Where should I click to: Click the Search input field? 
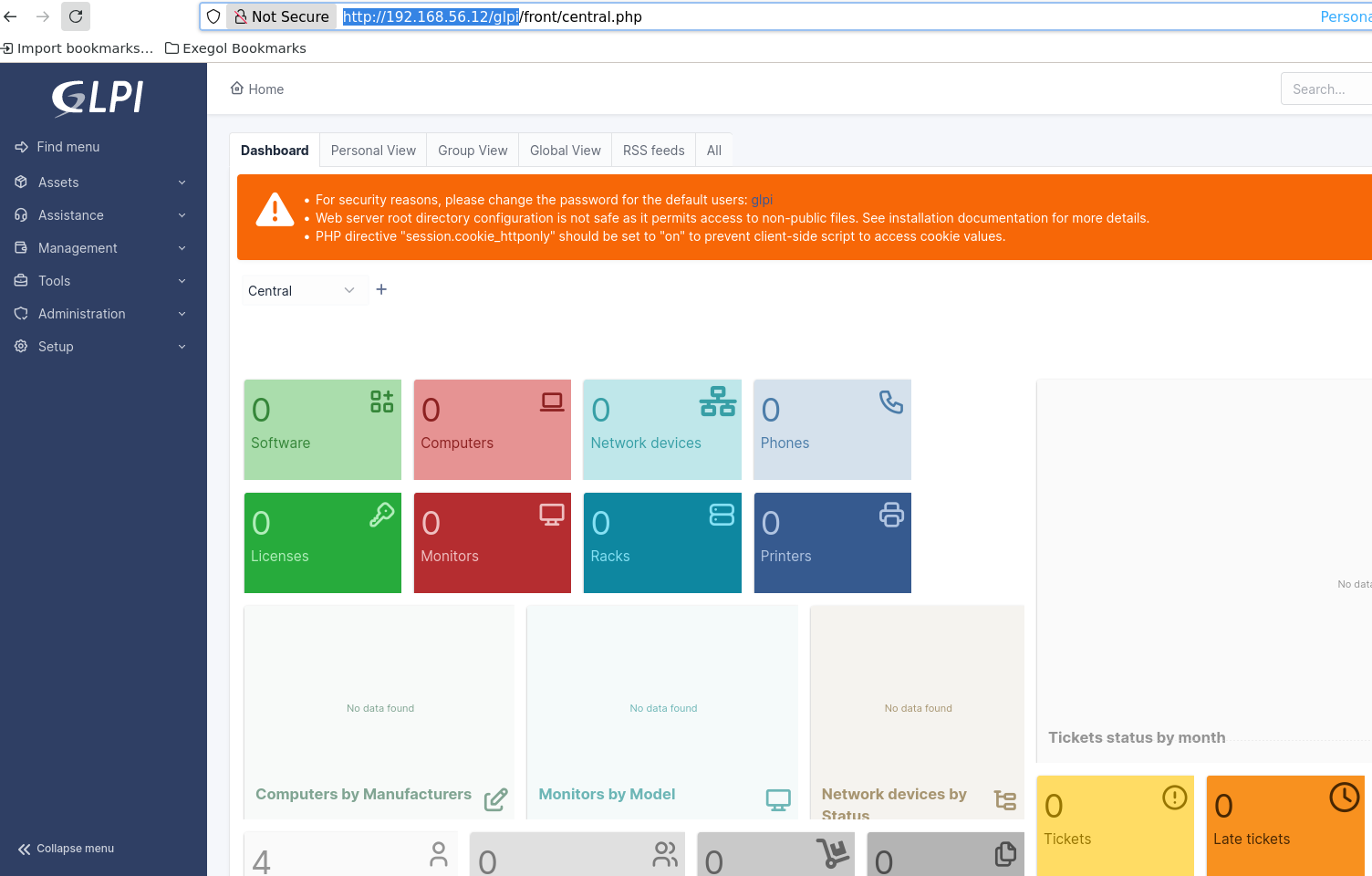(x=1325, y=89)
